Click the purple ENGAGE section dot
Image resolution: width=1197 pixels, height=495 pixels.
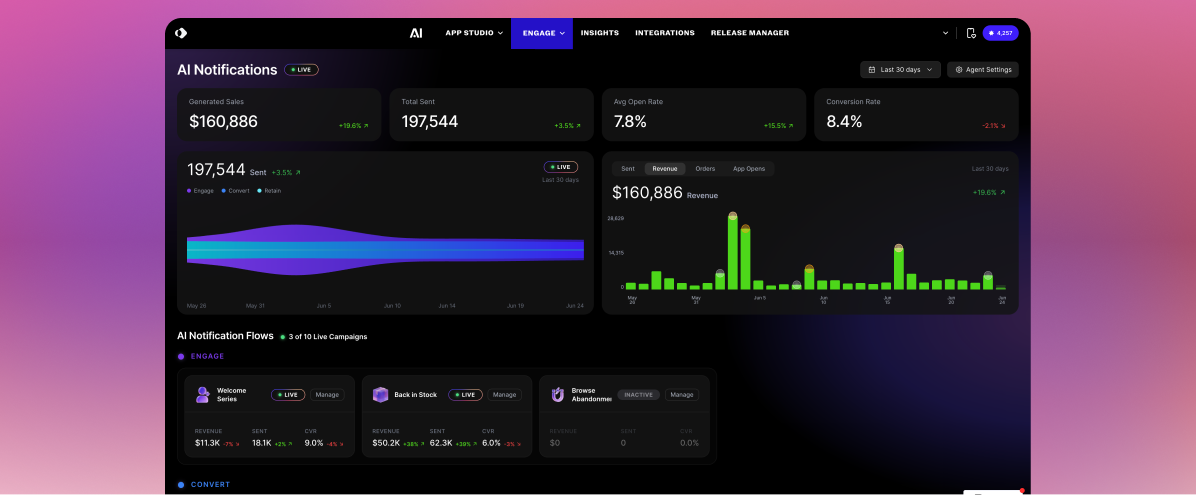pyautogui.click(x=181, y=356)
